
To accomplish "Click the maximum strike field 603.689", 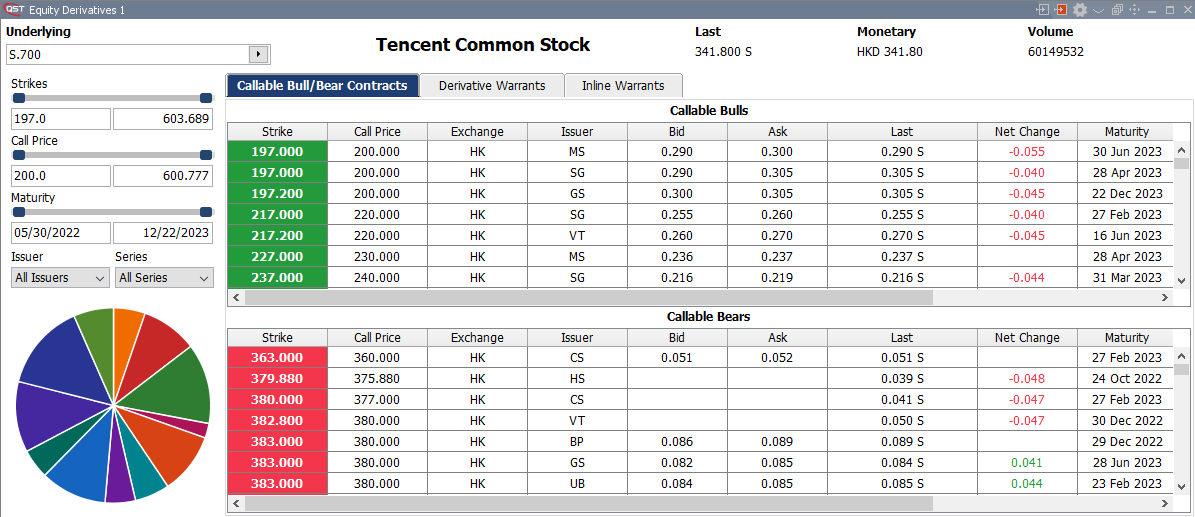I will [x=163, y=119].
